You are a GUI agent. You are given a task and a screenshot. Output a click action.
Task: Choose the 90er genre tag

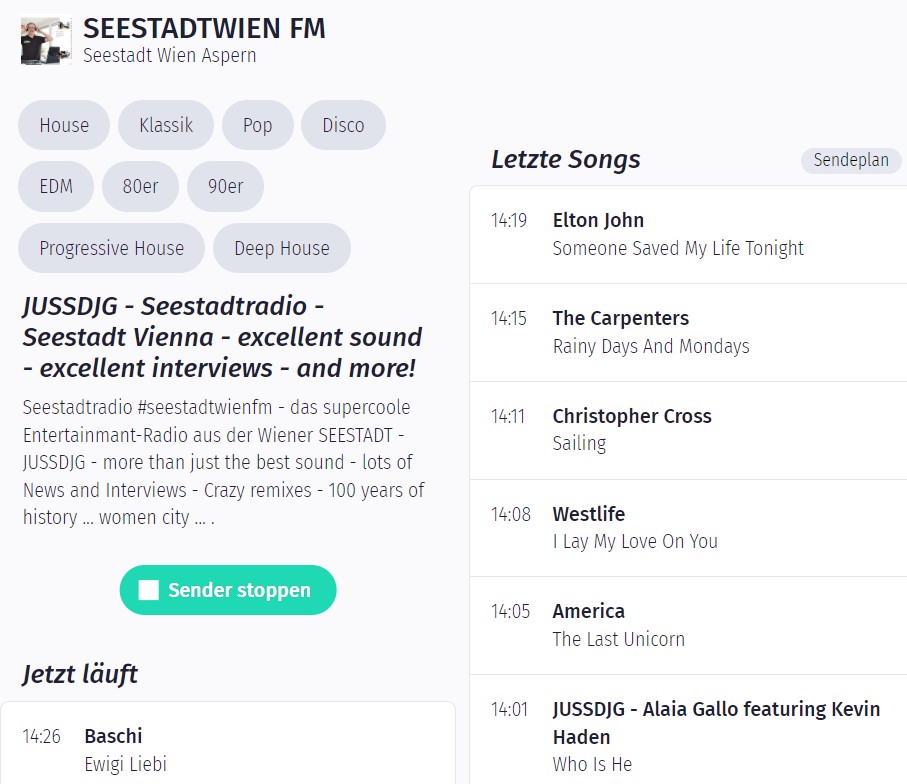tap(225, 187)
